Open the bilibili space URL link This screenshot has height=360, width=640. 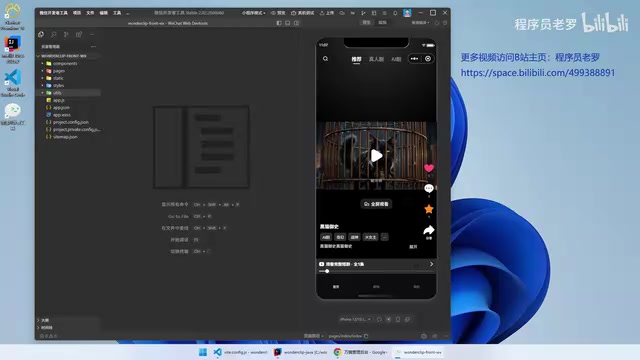click(x=538, y=73)
